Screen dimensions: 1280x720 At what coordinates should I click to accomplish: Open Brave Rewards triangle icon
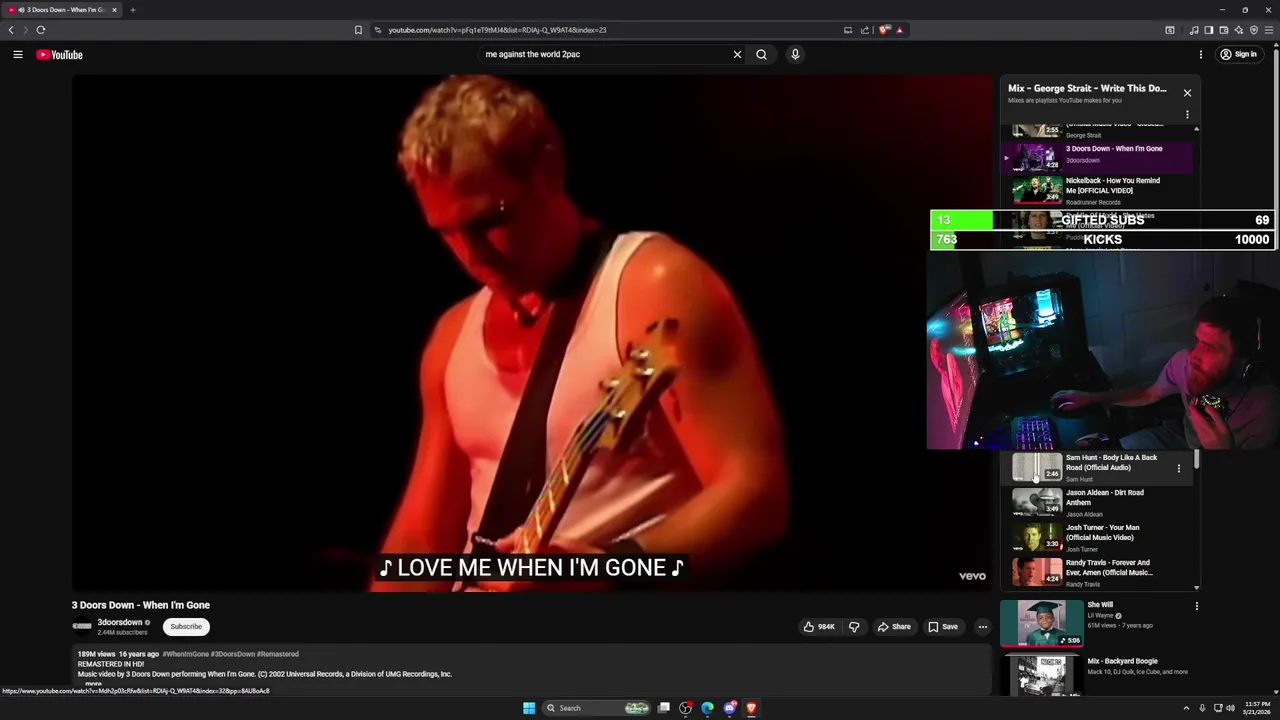[900, 30]
